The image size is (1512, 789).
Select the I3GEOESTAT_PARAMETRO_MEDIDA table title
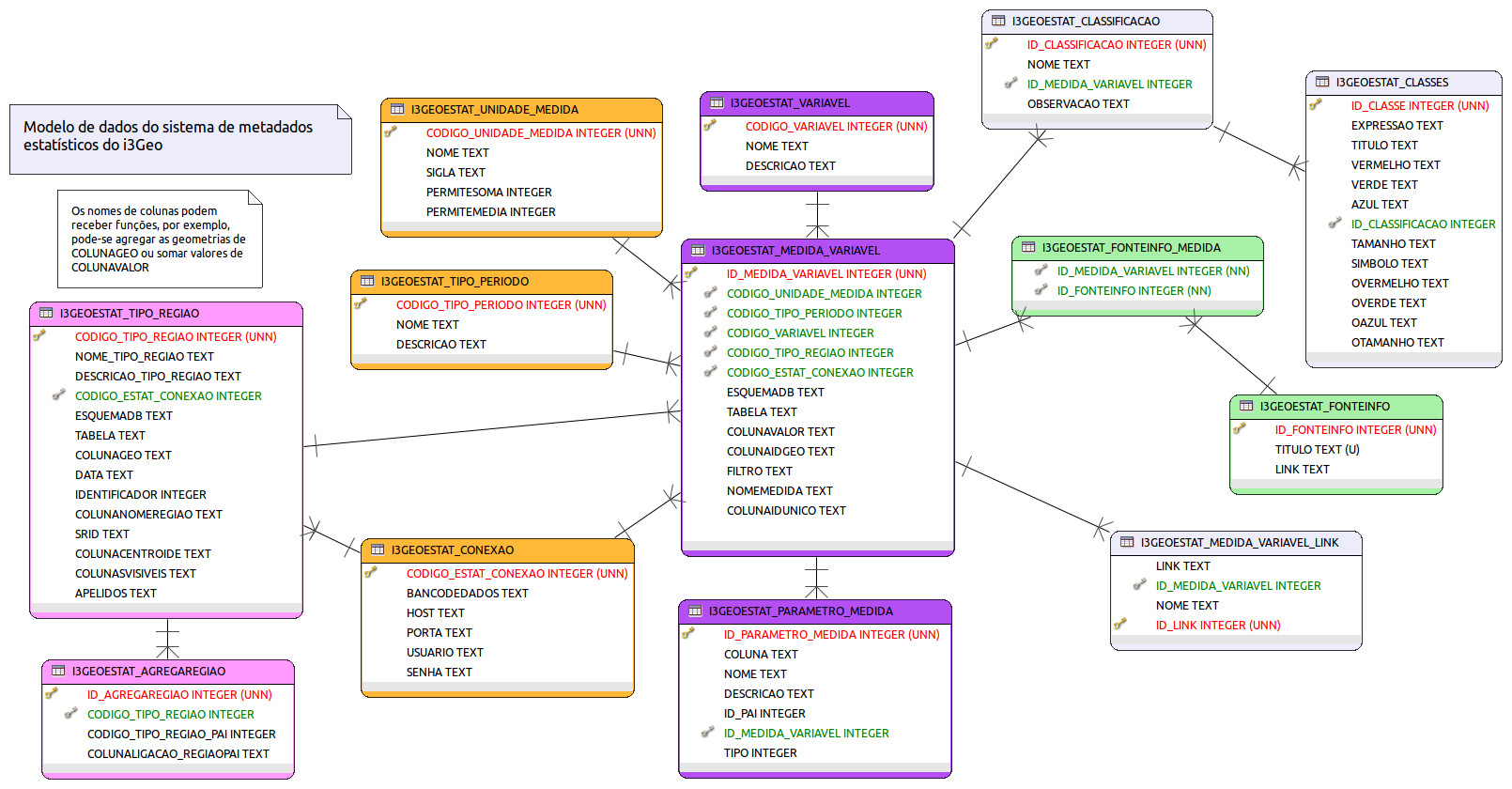pos(801,611)
